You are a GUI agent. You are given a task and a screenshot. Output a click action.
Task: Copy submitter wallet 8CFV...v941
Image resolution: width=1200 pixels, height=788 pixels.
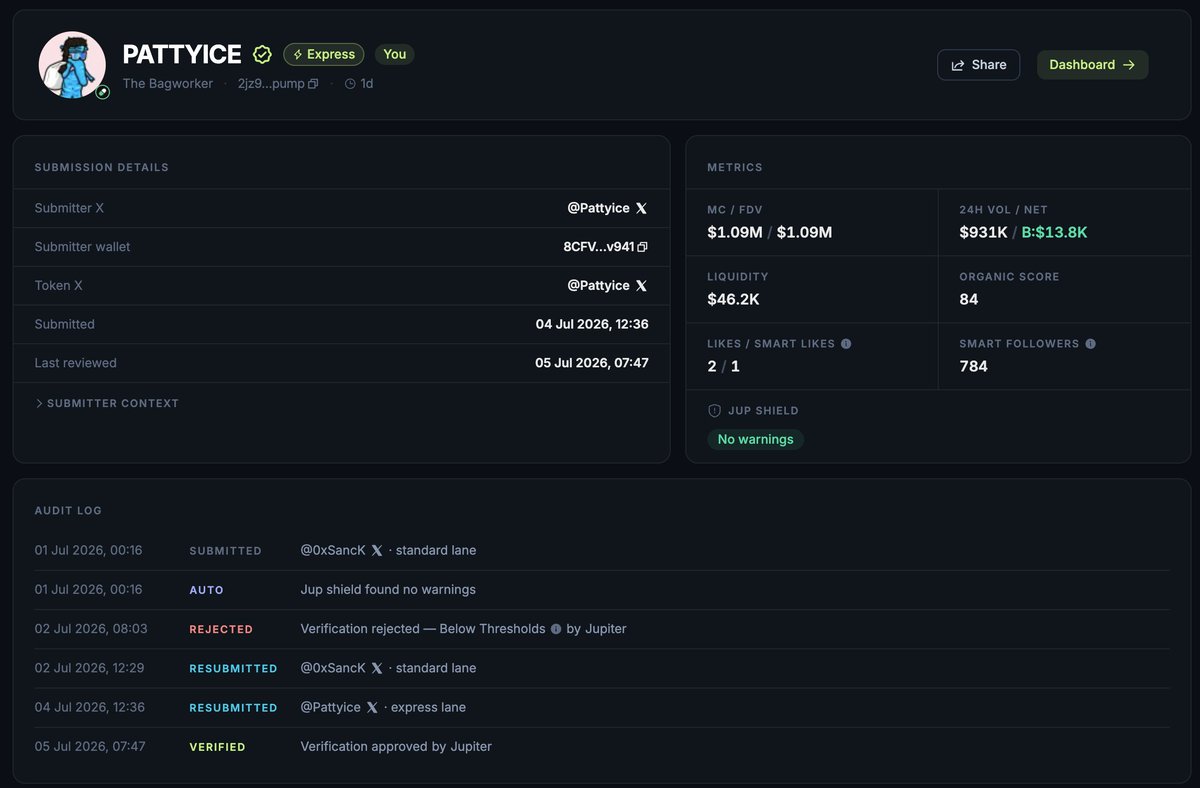coord(642,247)
